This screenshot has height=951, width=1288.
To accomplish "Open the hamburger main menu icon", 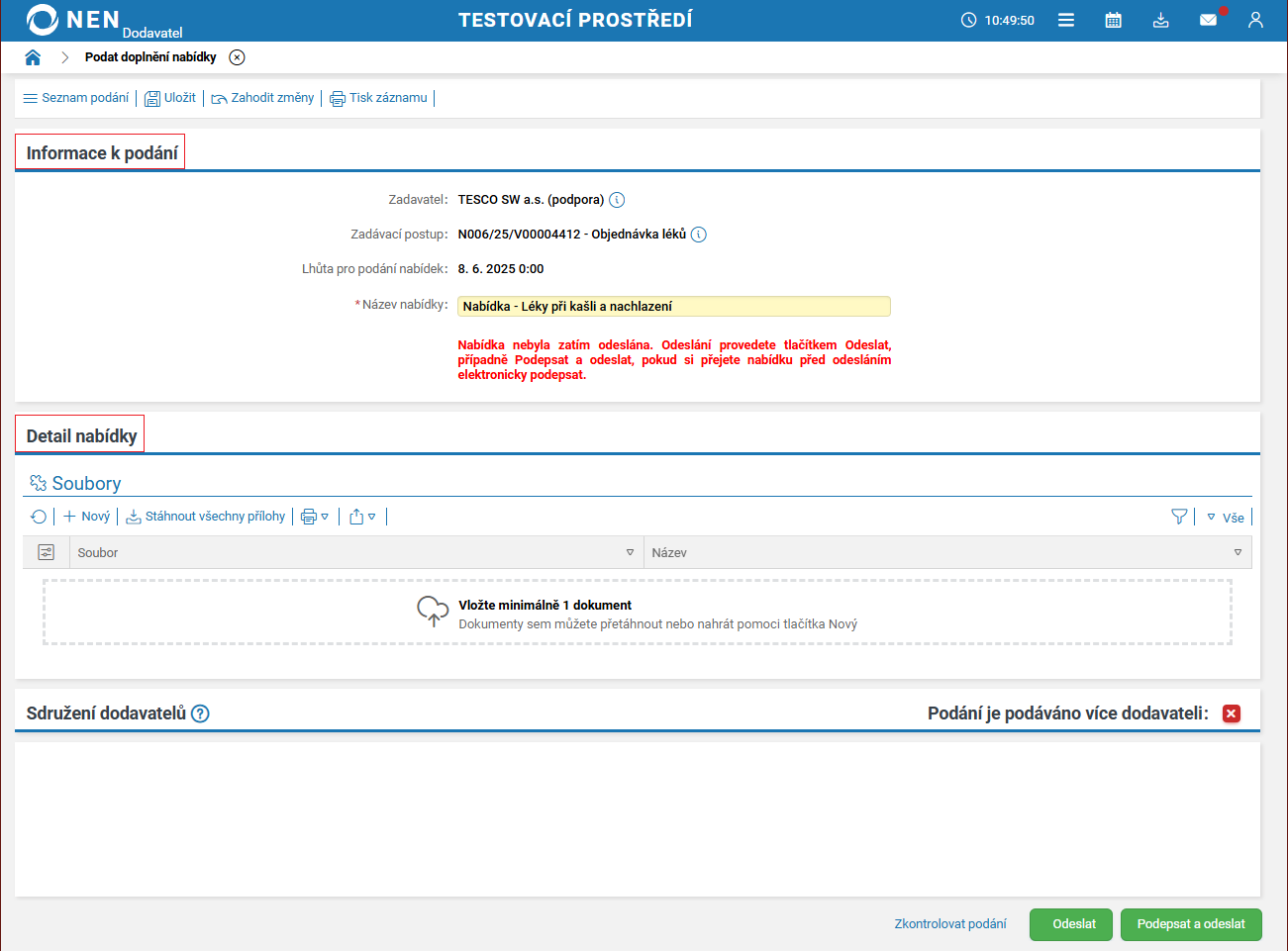I will coord(1066,20).
